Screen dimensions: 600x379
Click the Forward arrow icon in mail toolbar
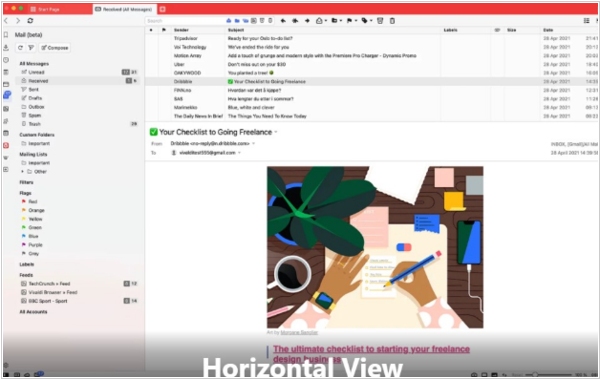[307, 21]
